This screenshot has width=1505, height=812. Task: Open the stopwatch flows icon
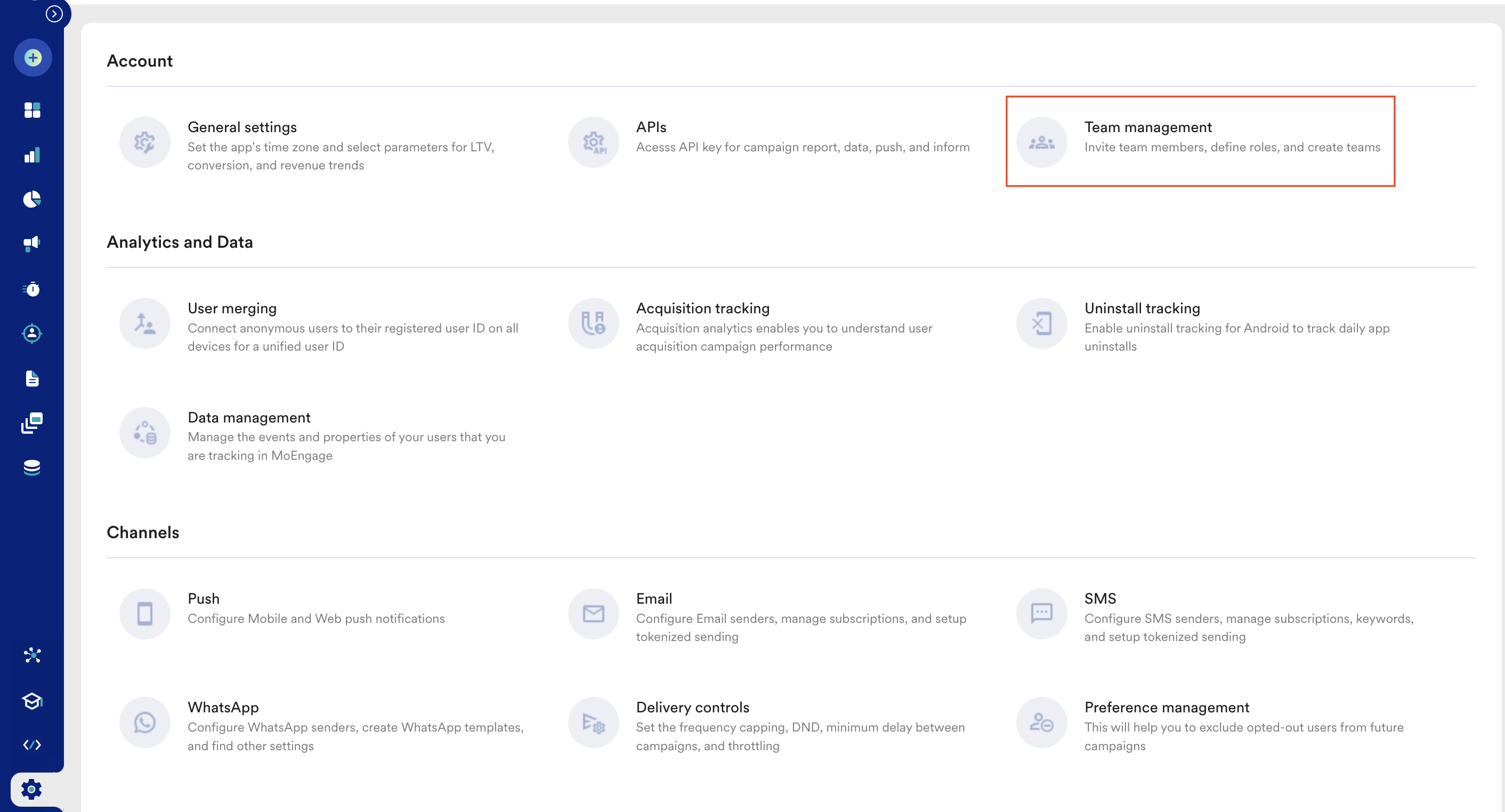(x=32, y=289)
